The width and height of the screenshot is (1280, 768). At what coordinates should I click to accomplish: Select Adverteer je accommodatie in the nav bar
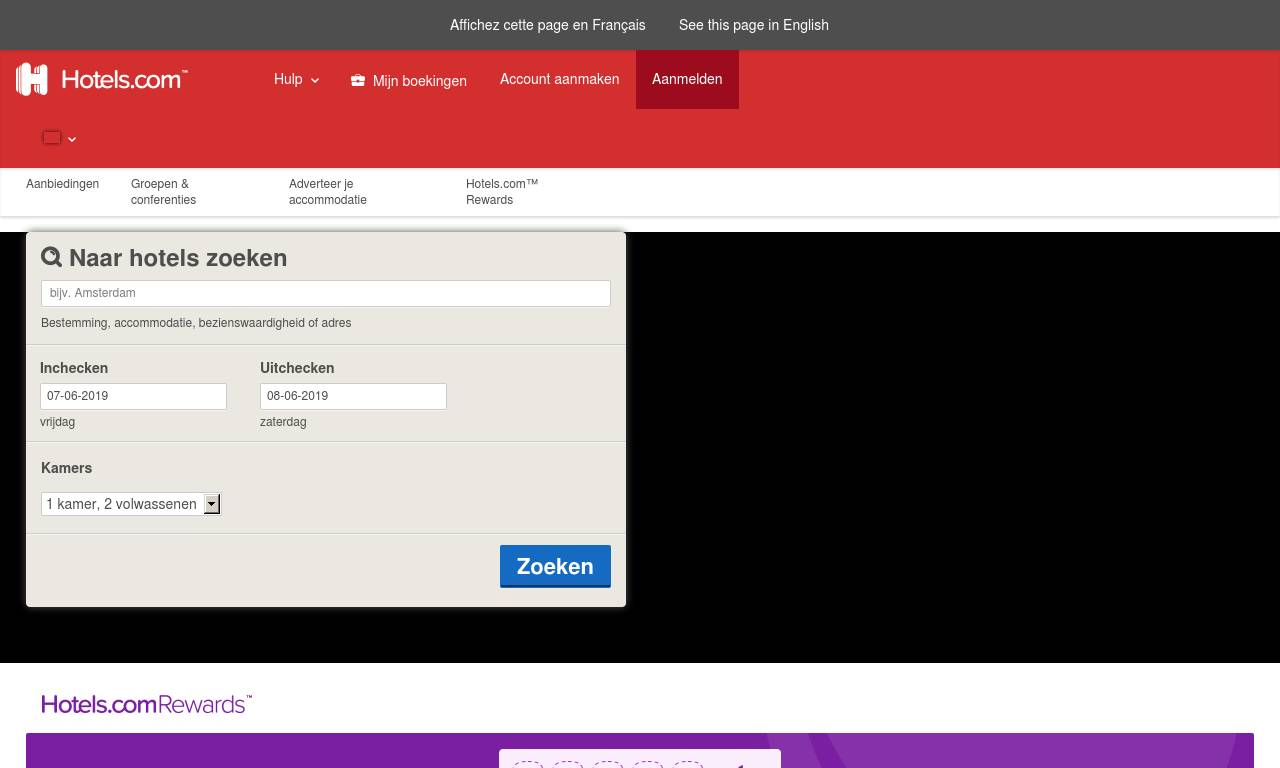point(328,191)
